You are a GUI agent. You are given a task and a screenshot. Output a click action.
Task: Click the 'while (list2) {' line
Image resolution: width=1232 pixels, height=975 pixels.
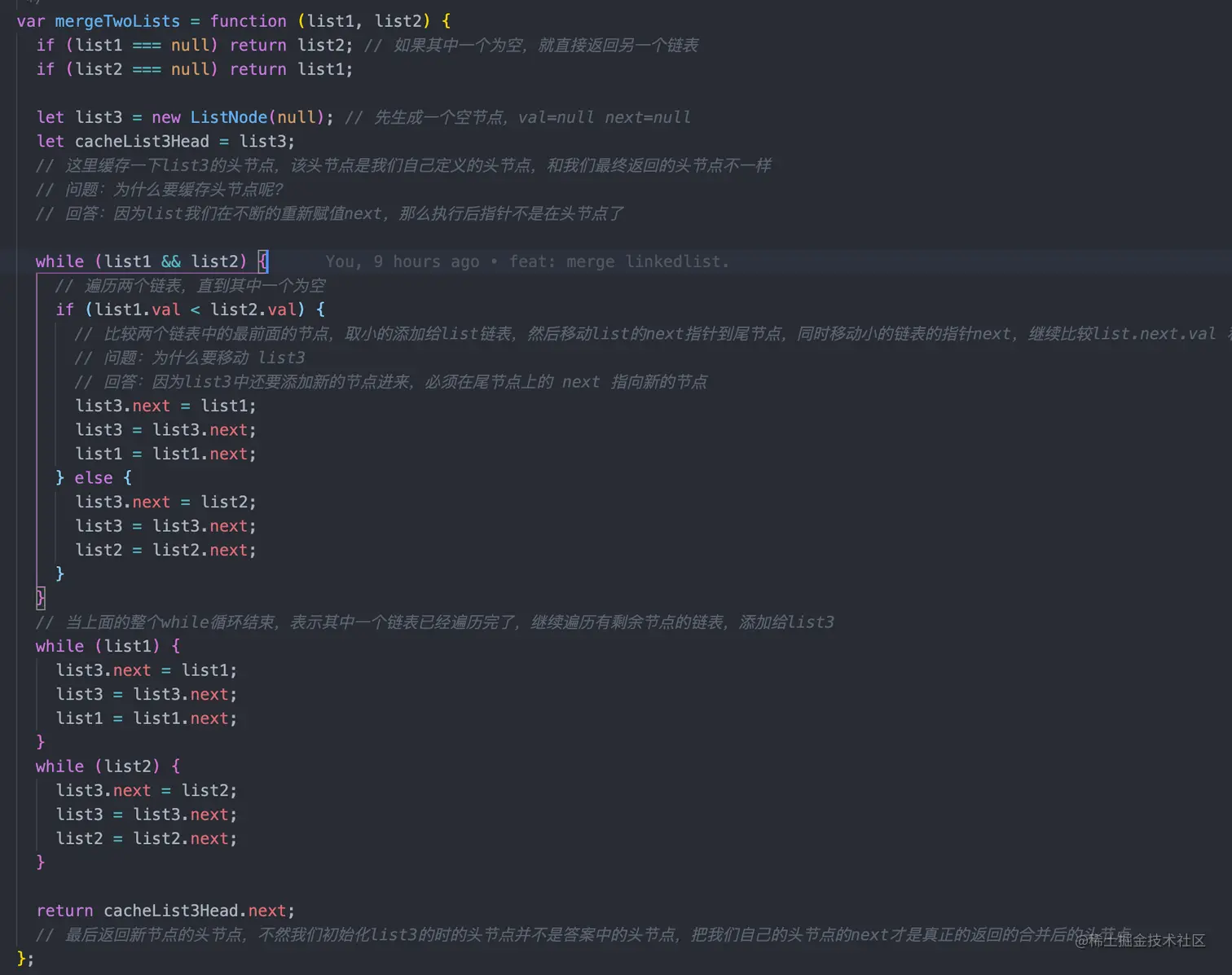108,766
